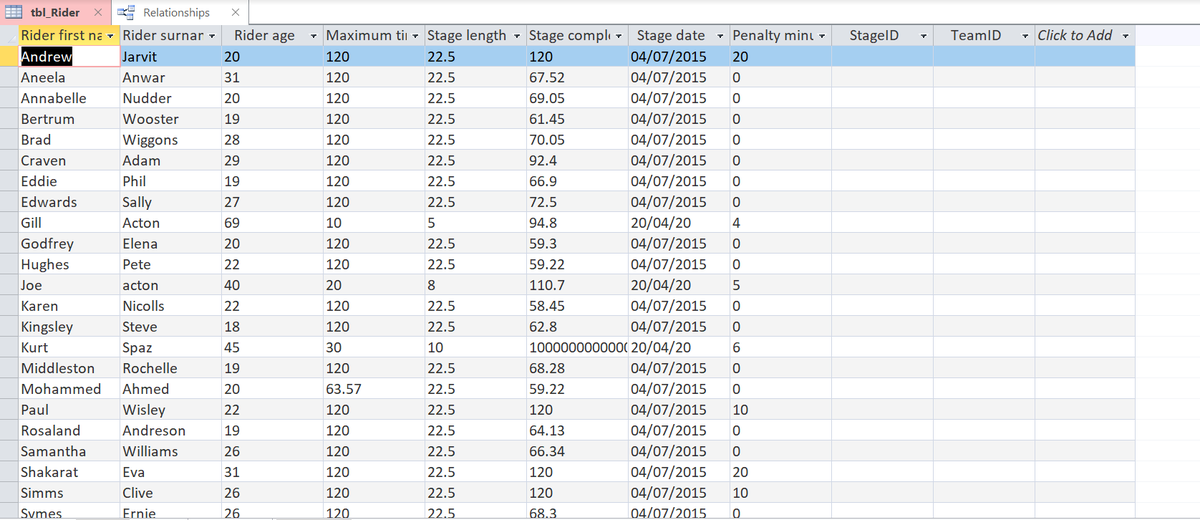Click stage length cell 8 for Joe
The width and height of the screenshot is (1200, 520).
click(474, 285)
